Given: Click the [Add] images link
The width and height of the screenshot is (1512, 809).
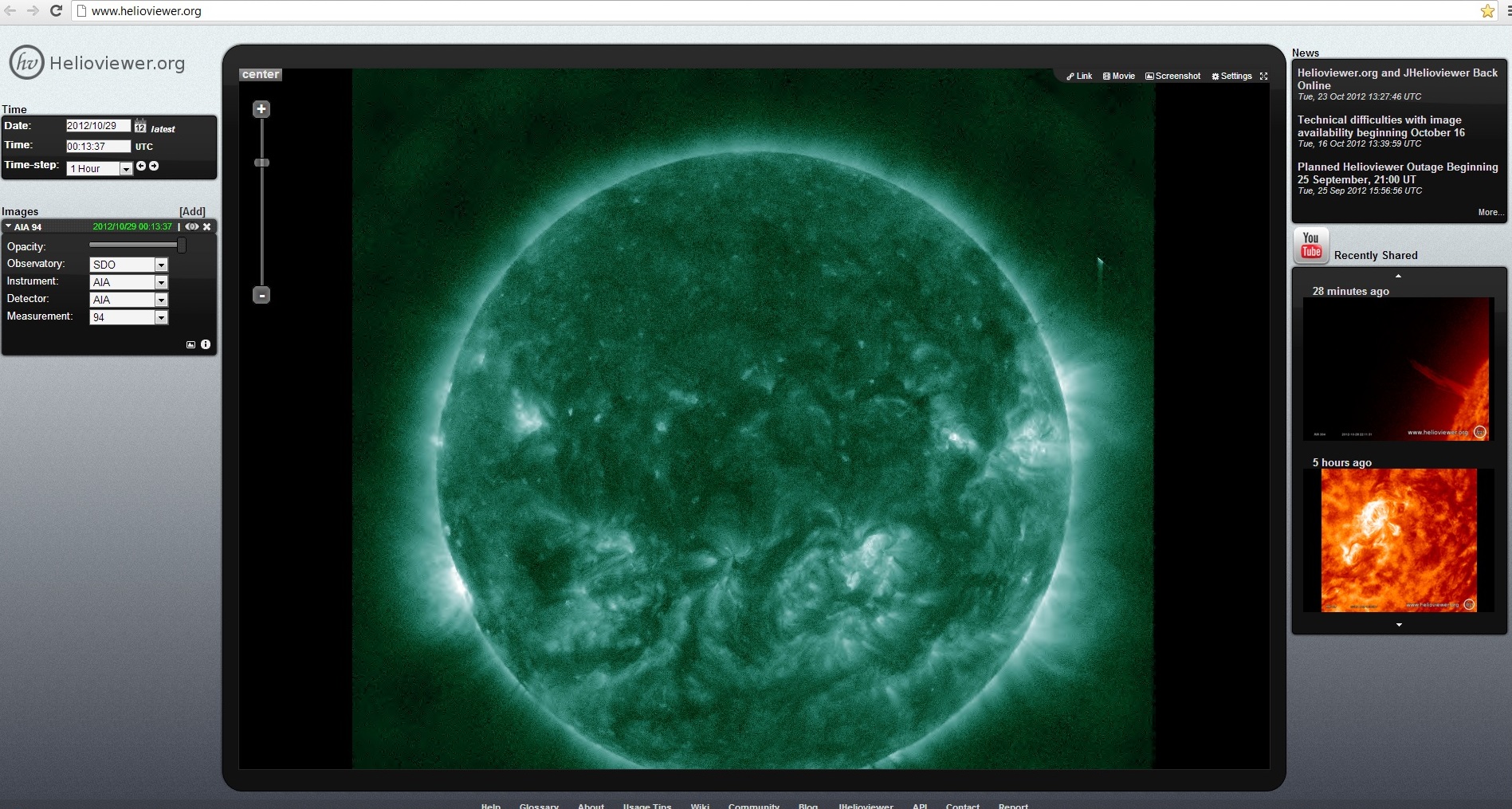Looking at the screenshot, I should click(192, 211).
